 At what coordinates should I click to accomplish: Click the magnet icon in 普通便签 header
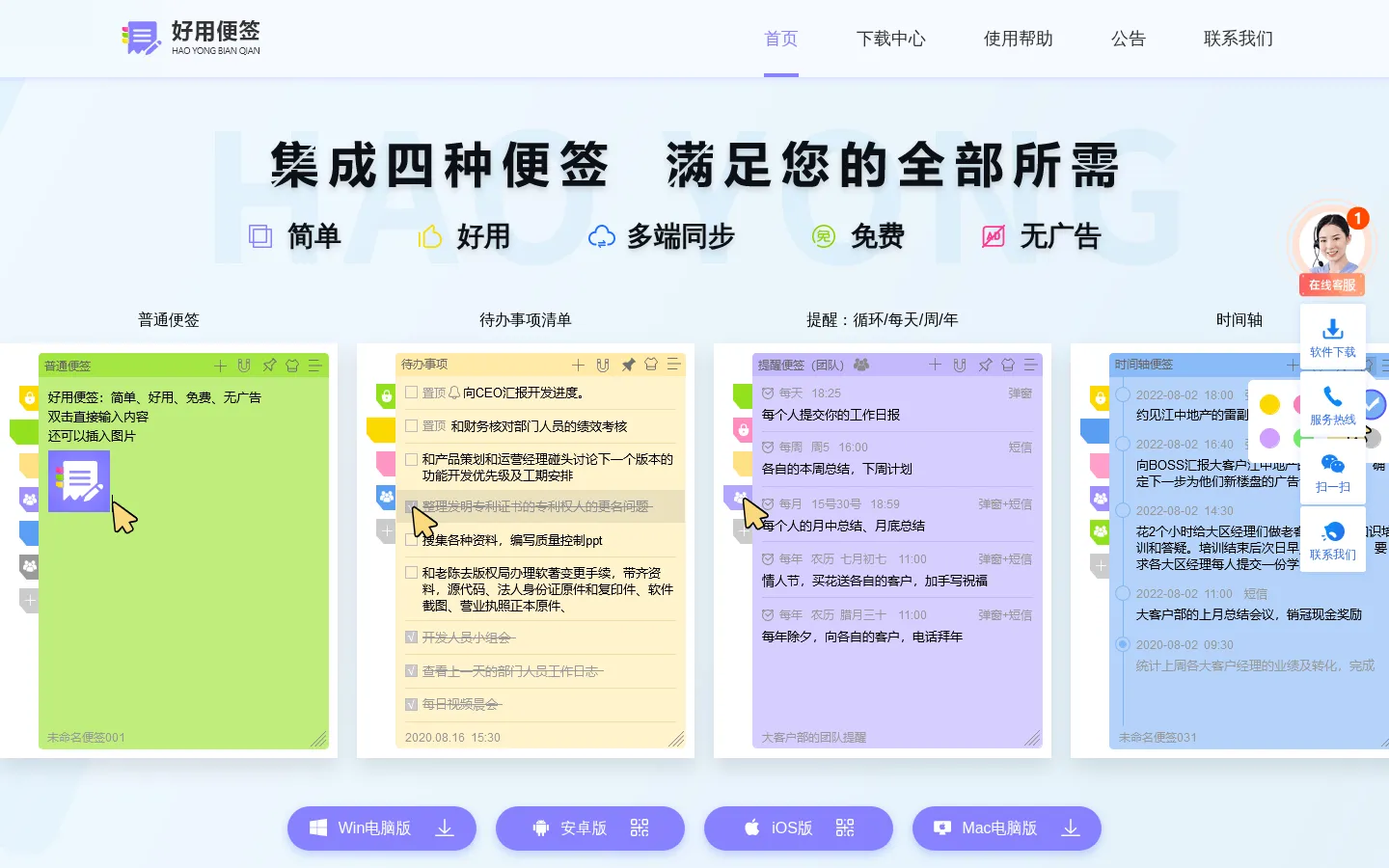tap(244, 366)
